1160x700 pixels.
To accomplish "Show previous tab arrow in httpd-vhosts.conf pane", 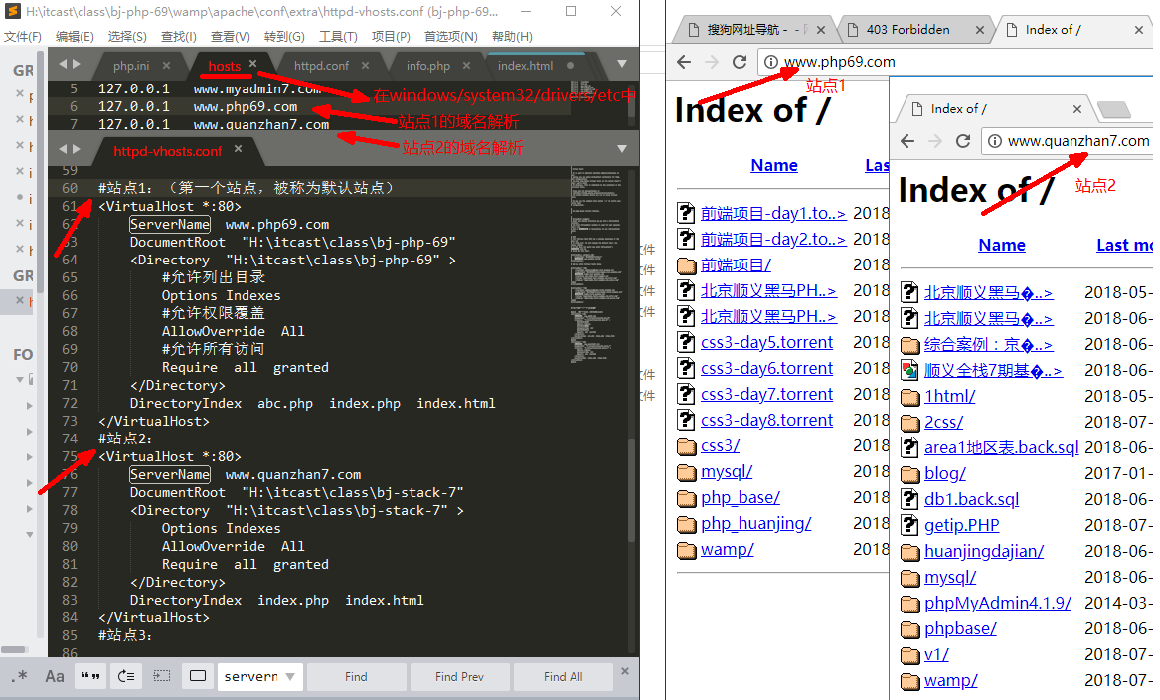I will click(63, 149).
